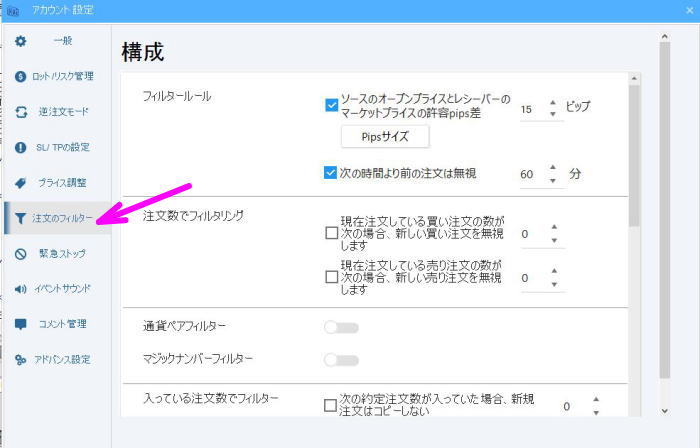Click the dollar icon for ロット/リスク管理
The width and height of the screenshot is (700, 448).
coord(21,76)
